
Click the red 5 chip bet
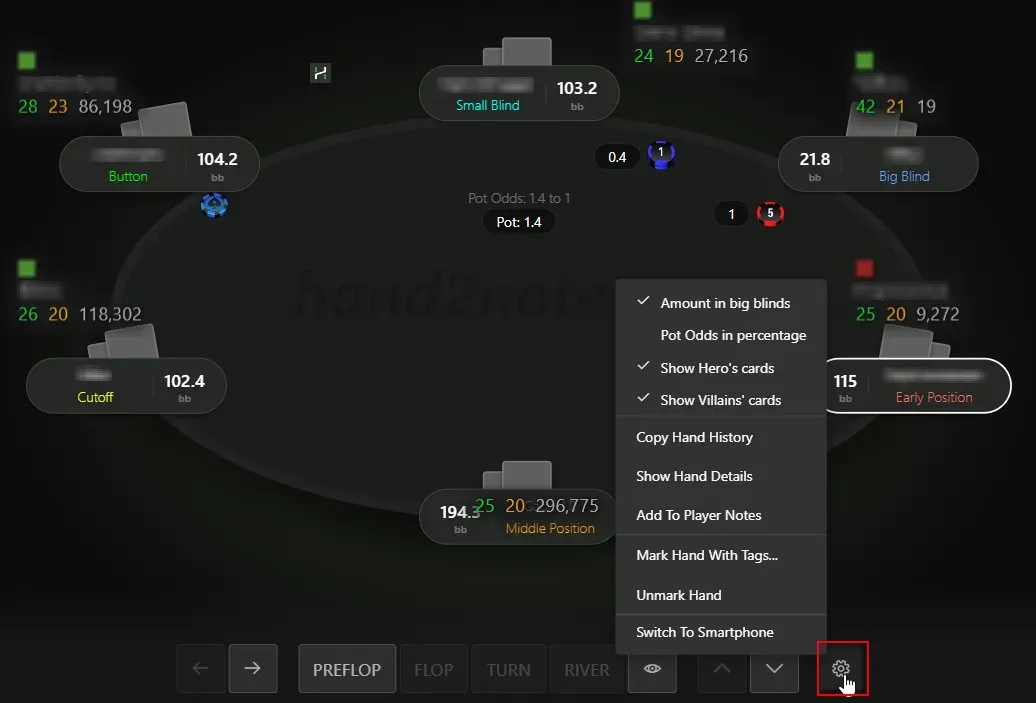[x=770, y=213]
